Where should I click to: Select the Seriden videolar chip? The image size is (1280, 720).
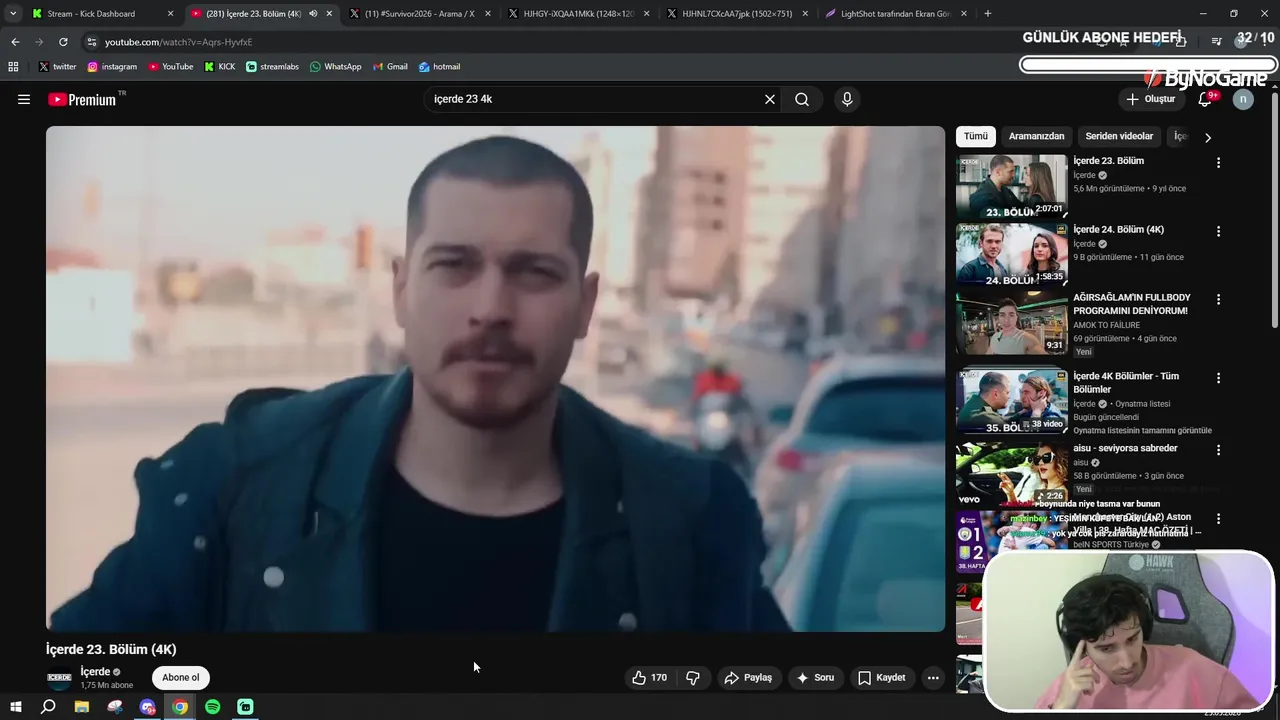tap(1119, 136)
